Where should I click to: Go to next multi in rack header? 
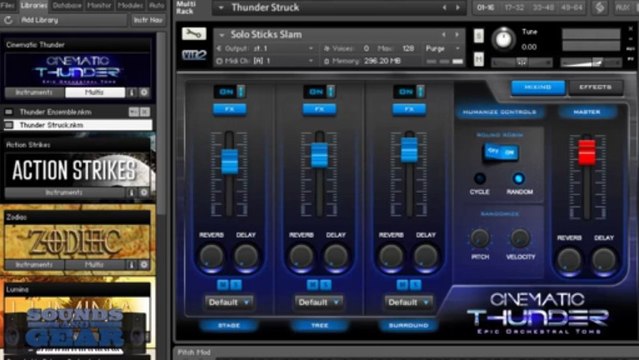tap(458, 7)
